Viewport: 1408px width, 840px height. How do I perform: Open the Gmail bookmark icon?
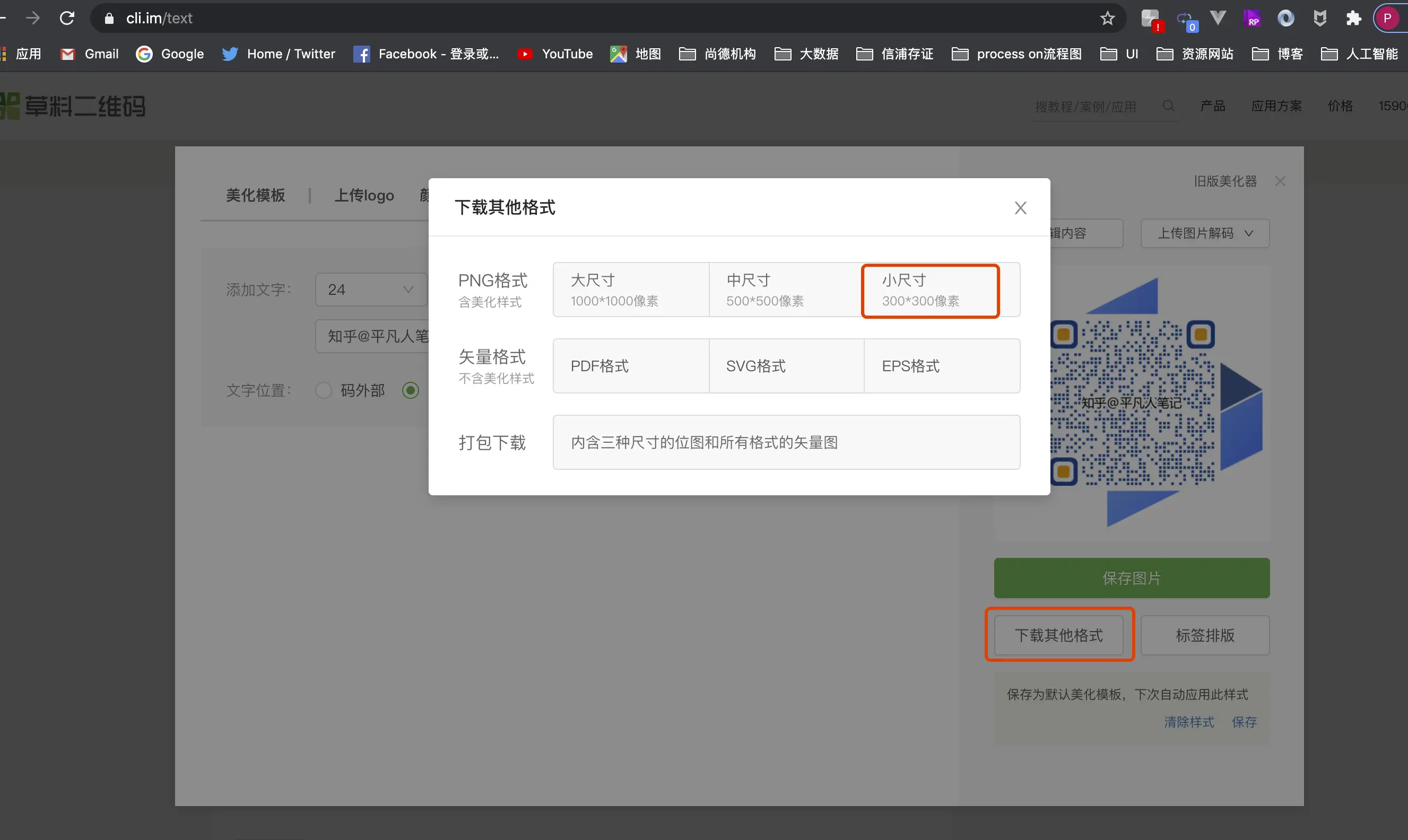(68, 54)
